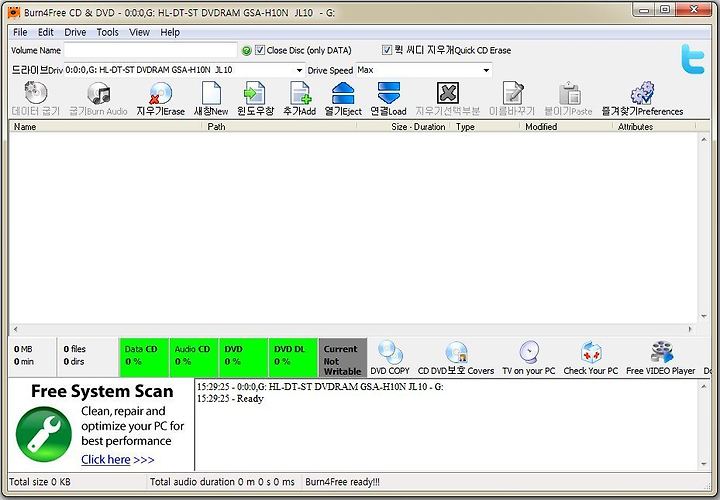This screenshot has width=720, height=500.
Task: Click the Data CD capacity bar
Action: coord(144,358)
